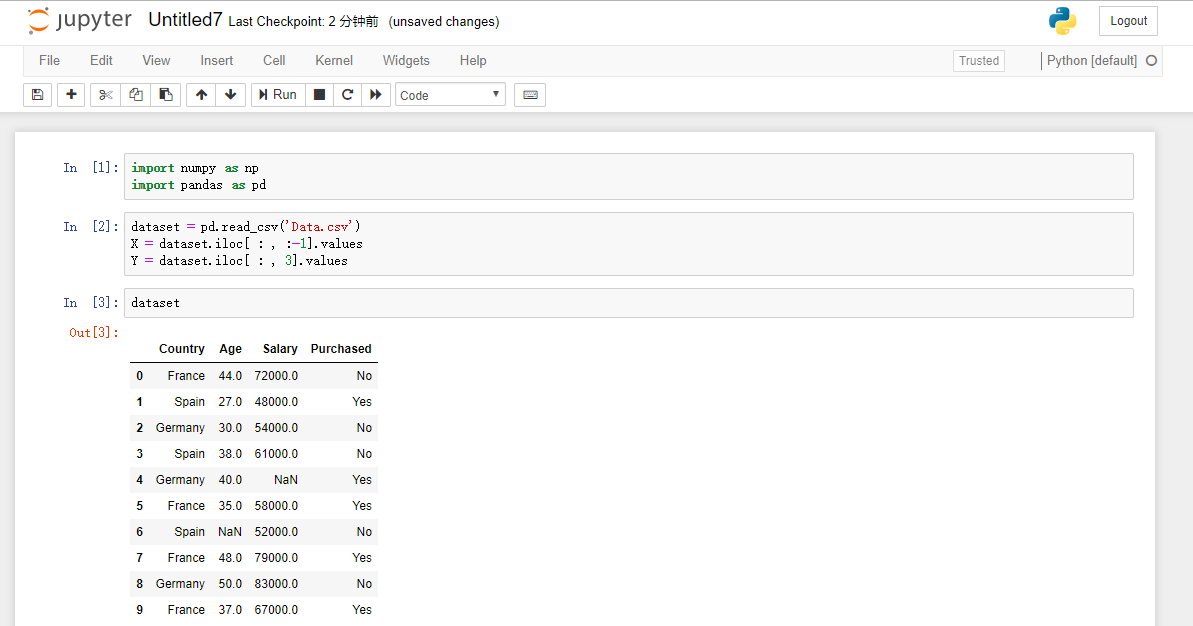Open the Cell menu
Viewport: 1193px width, 626px height.
coord(274,61)
